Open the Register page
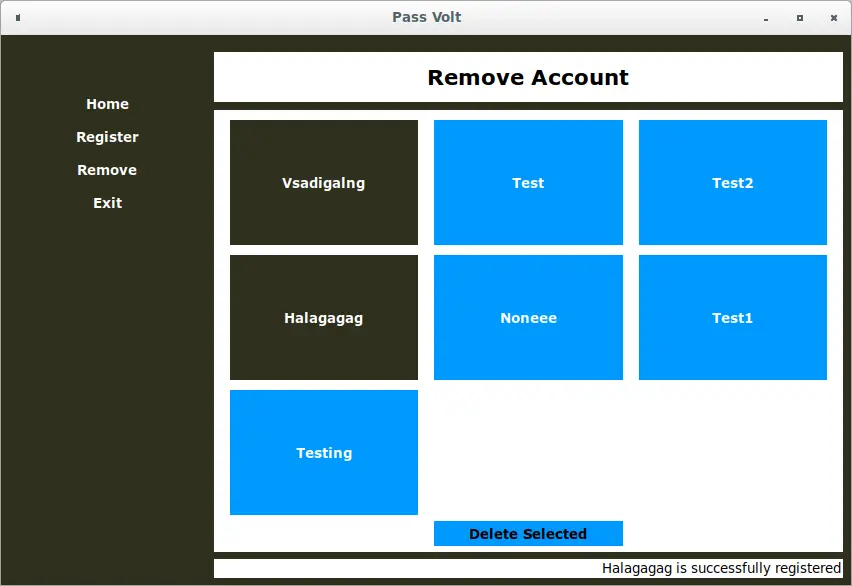852x586 pixels. coord(107,136)
